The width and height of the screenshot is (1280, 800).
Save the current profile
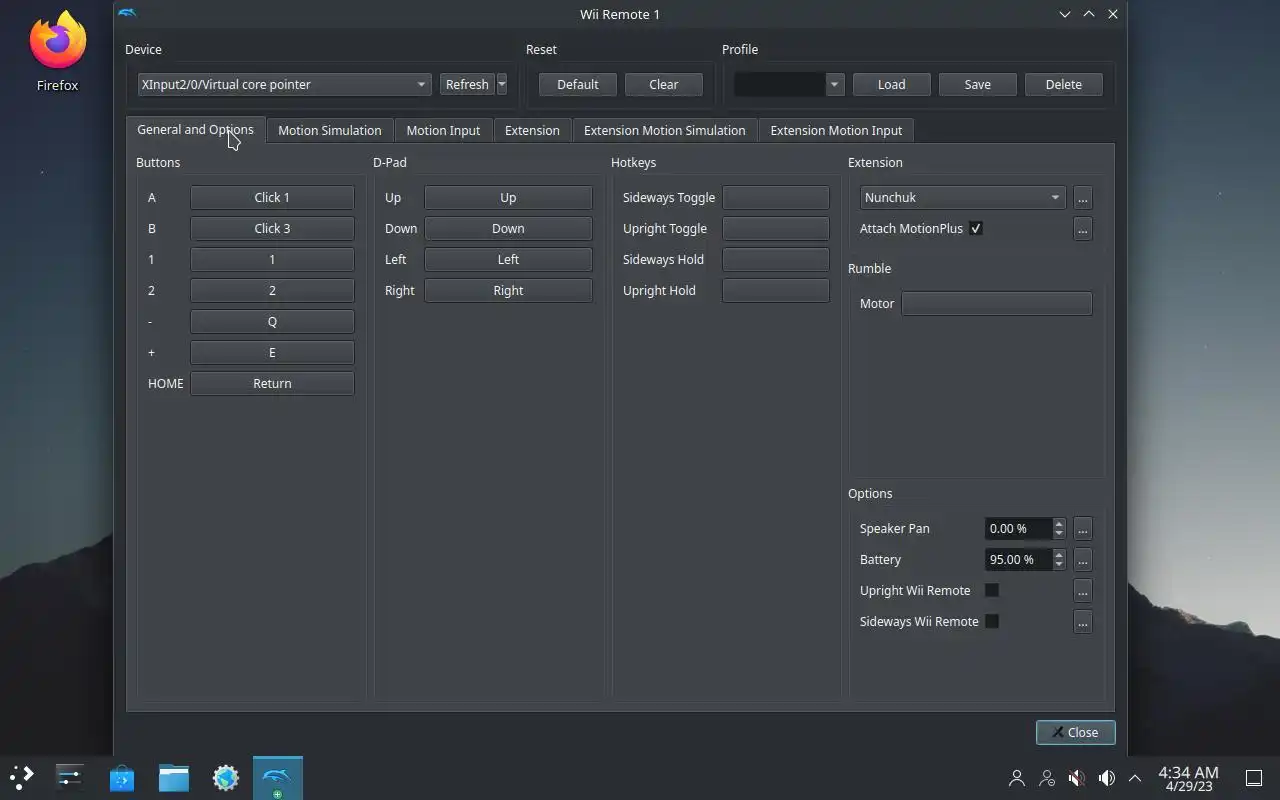tap(978, 85)
